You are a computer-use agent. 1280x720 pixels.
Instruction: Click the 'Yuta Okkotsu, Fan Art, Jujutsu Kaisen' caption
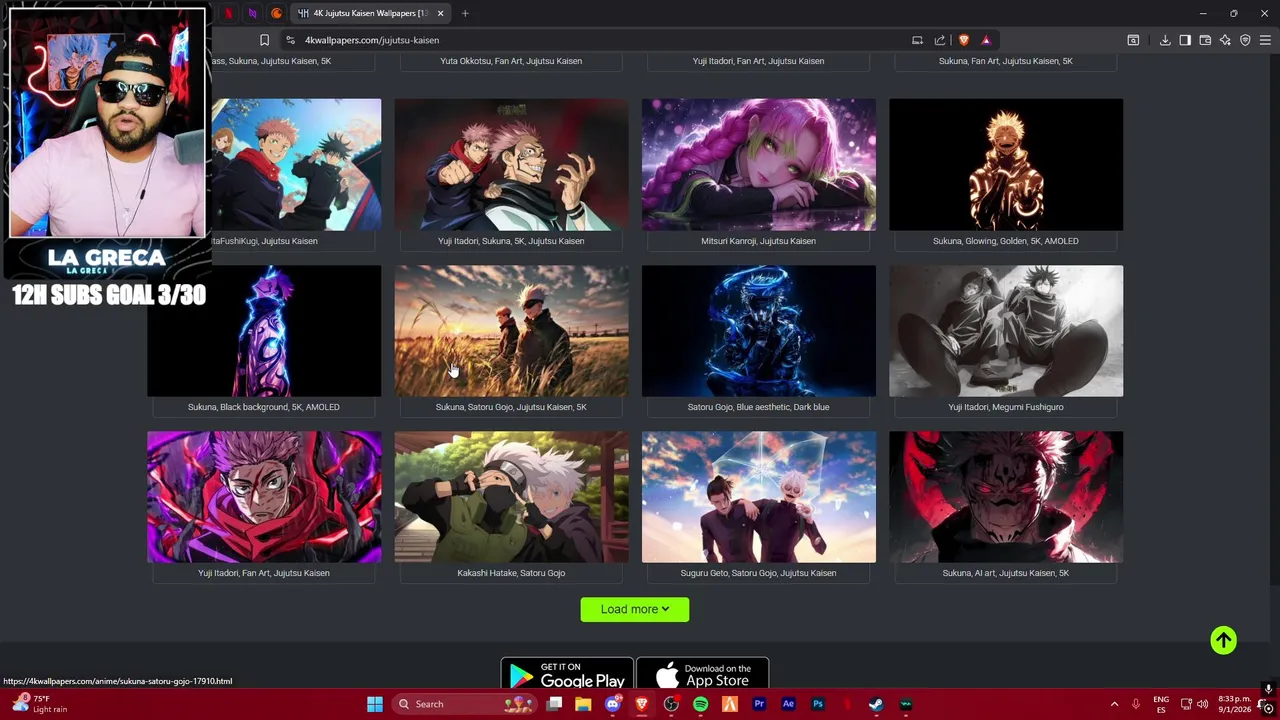511,61
